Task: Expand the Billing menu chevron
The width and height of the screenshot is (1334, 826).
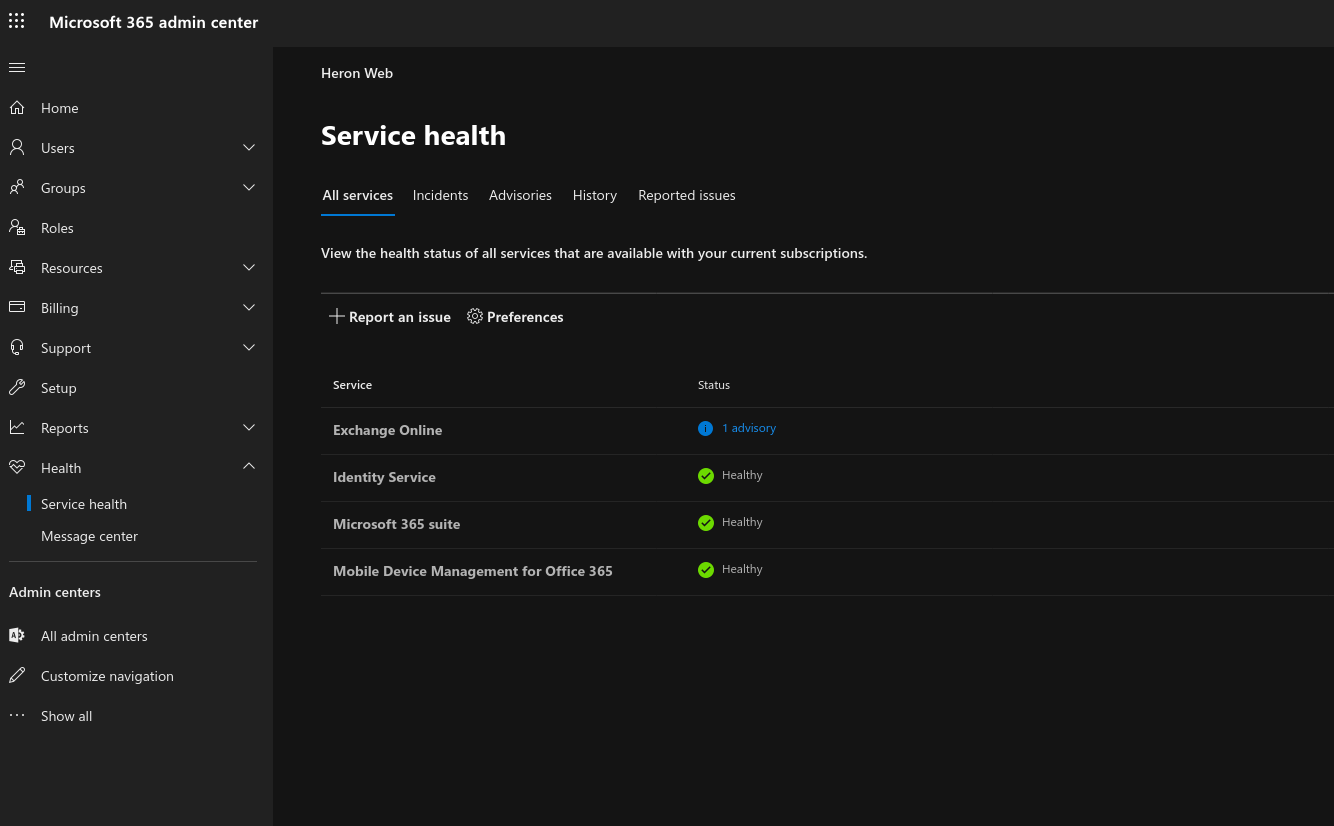Action: (249, 307)
